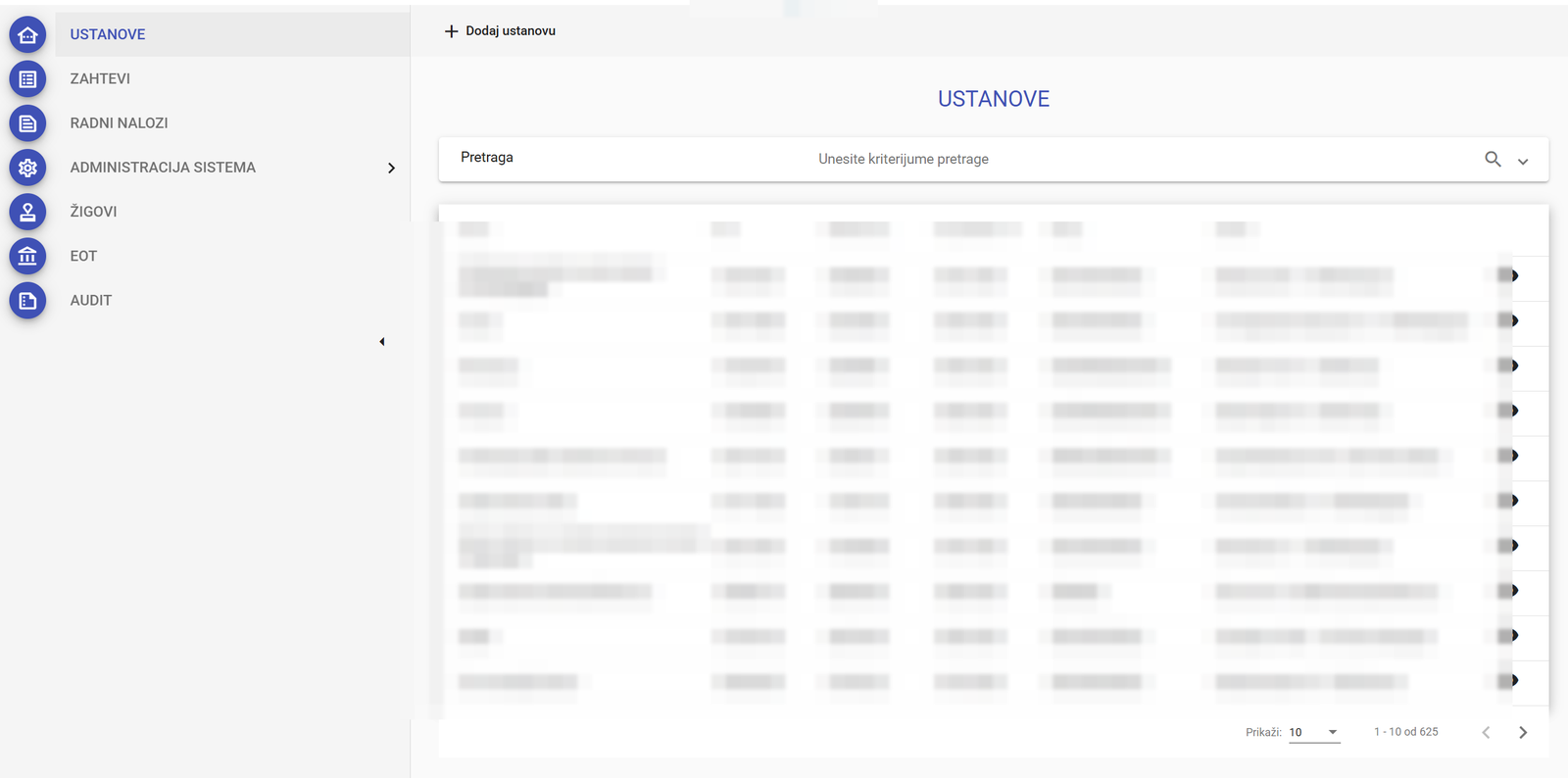Navigate to EOT menu entry
Screen dimensions: 1568x778
click(232, 256)
